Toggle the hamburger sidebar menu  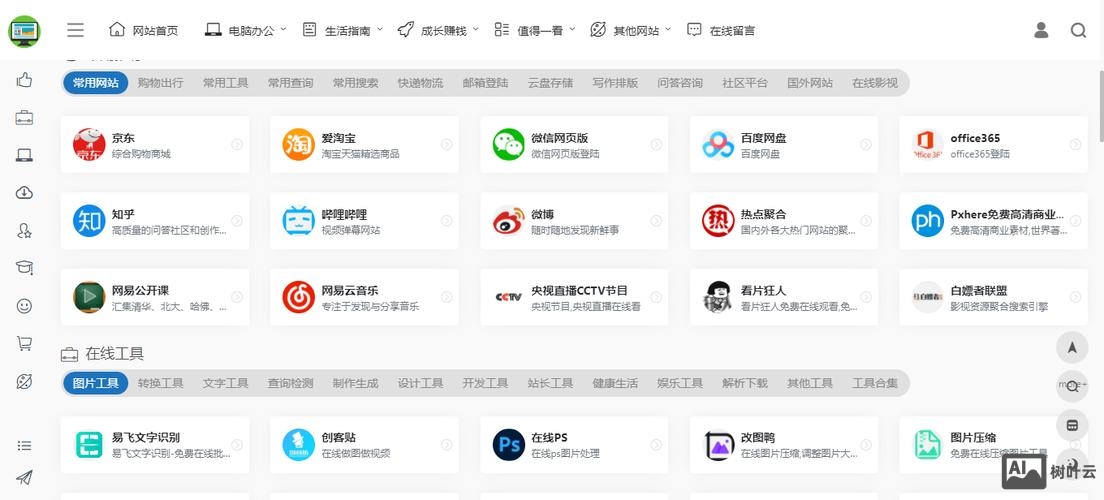click(75, 30)
